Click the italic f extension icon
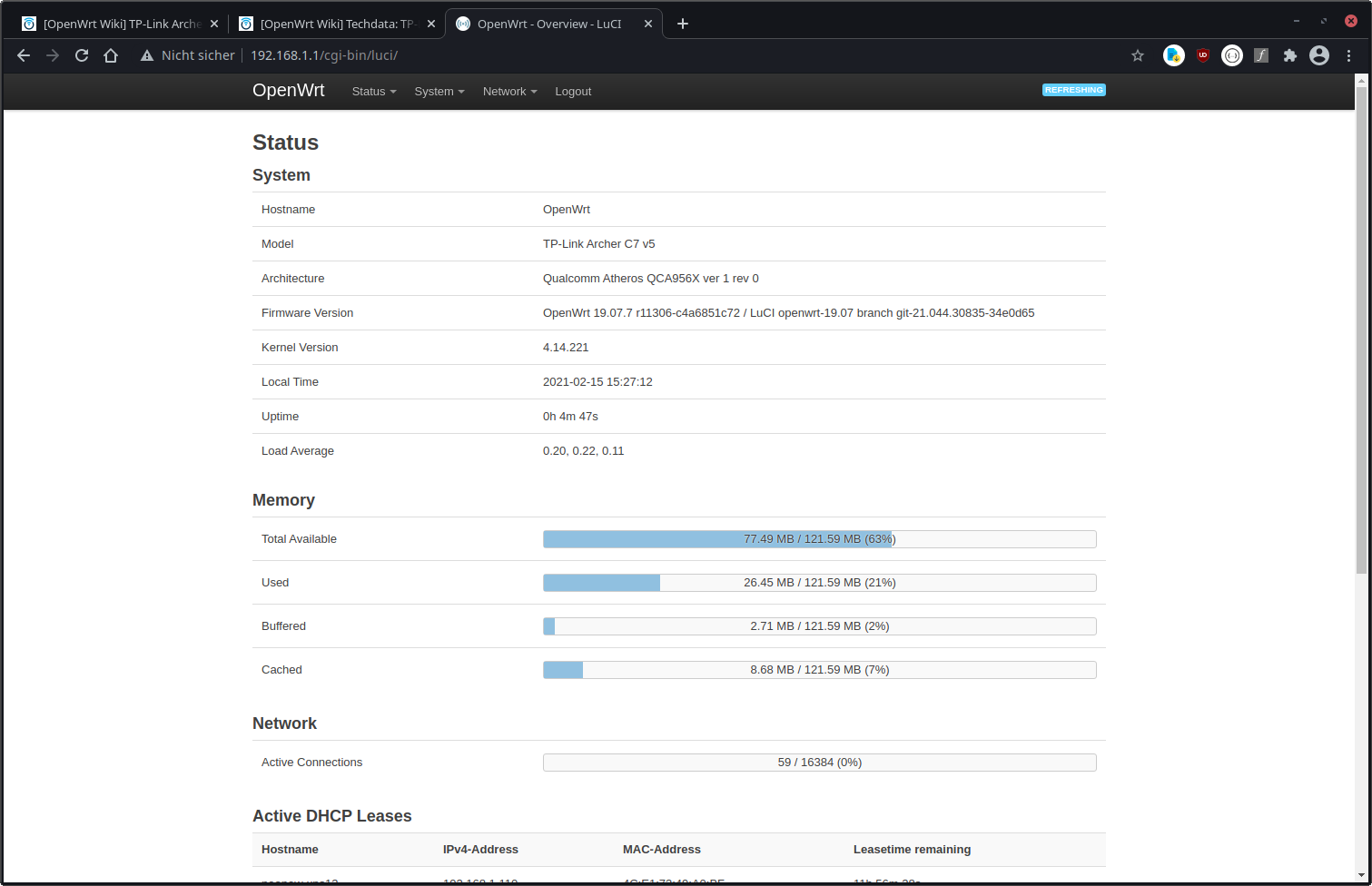 coord(1261,55)
